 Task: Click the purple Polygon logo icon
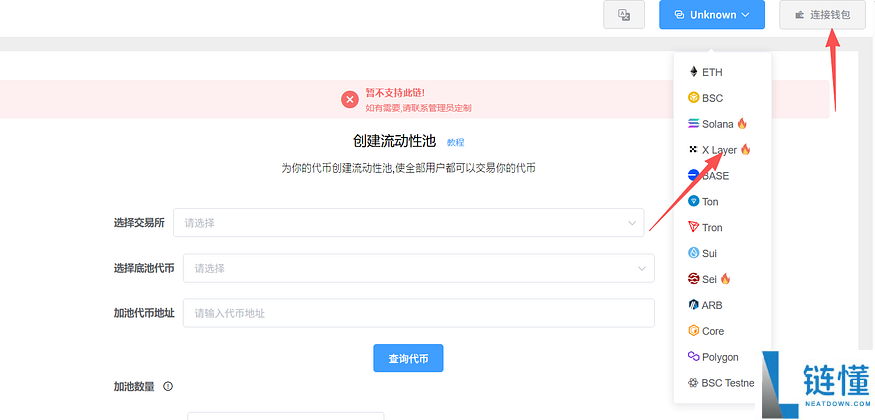coord(694,357)
